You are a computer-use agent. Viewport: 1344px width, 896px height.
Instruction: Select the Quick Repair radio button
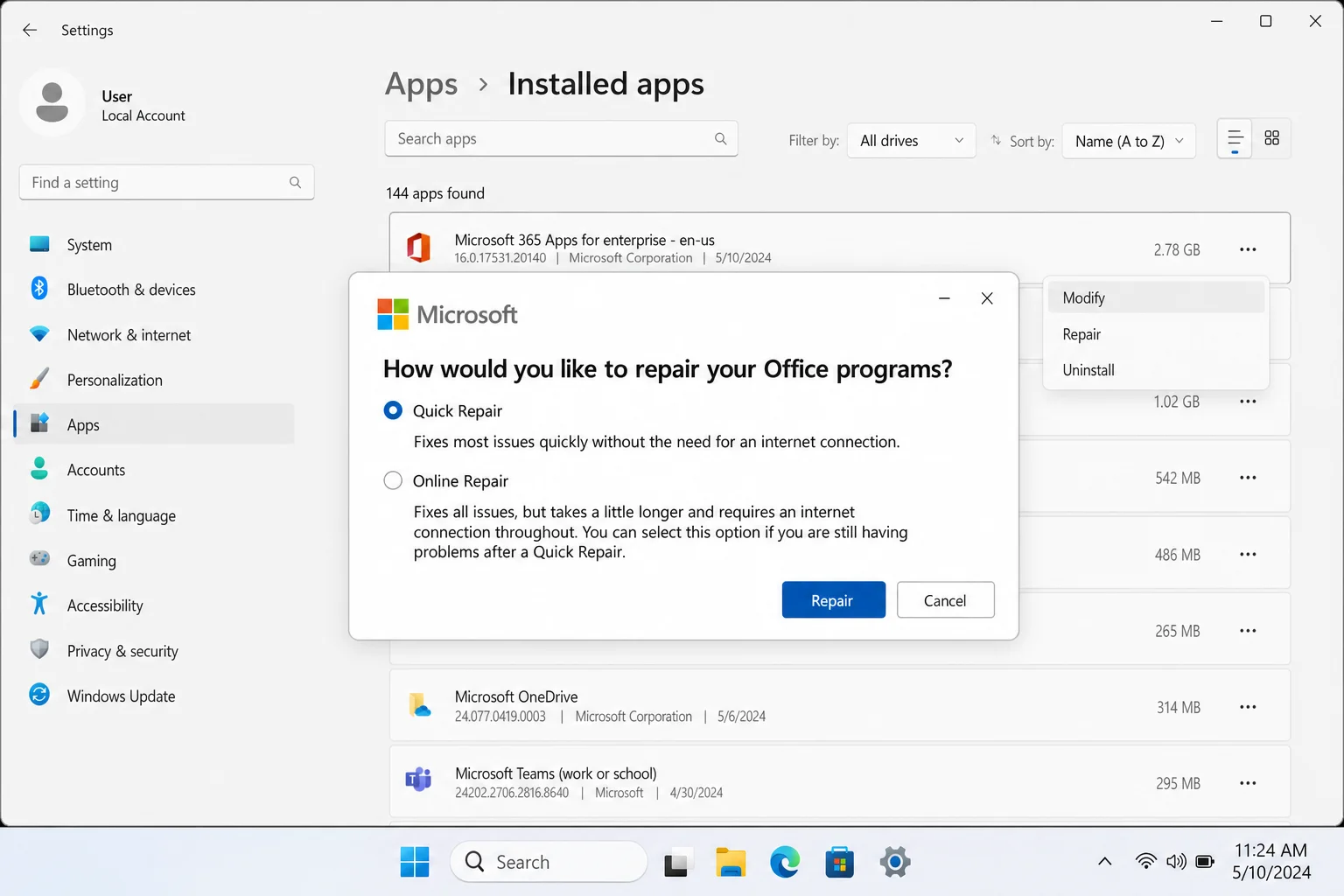pos(393,410)
